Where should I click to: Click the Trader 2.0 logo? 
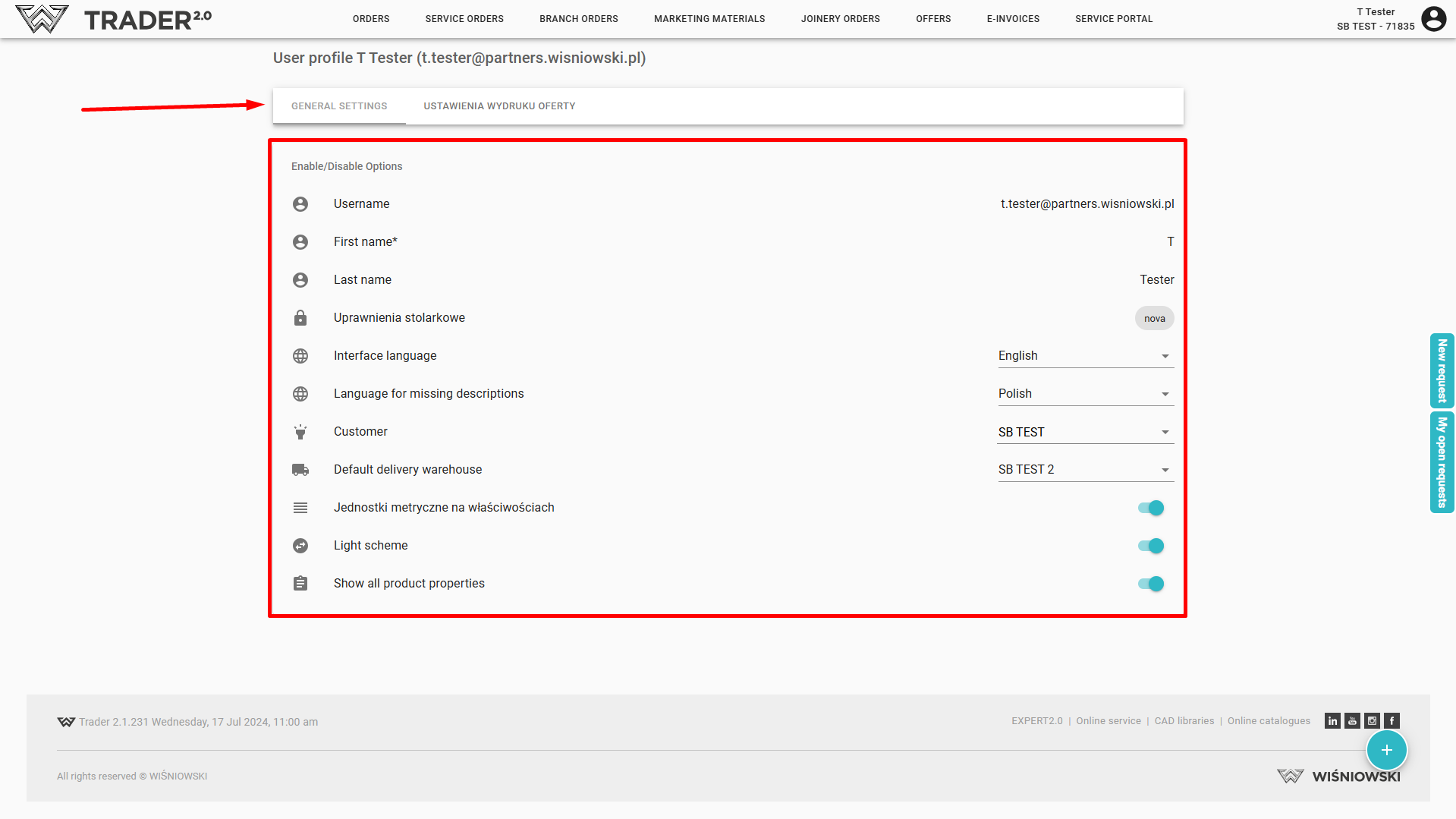click(x=114, y=19)
